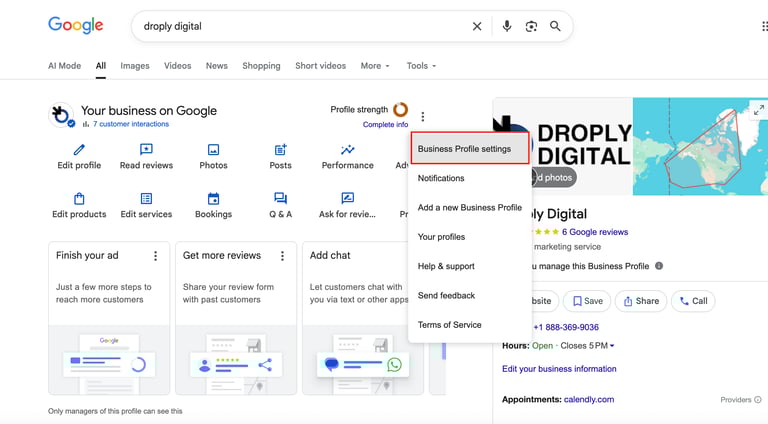Viewport: 768px width, 424px height.
Task: Open the calendly.com appointments link
Action: (x=589, y=400)
